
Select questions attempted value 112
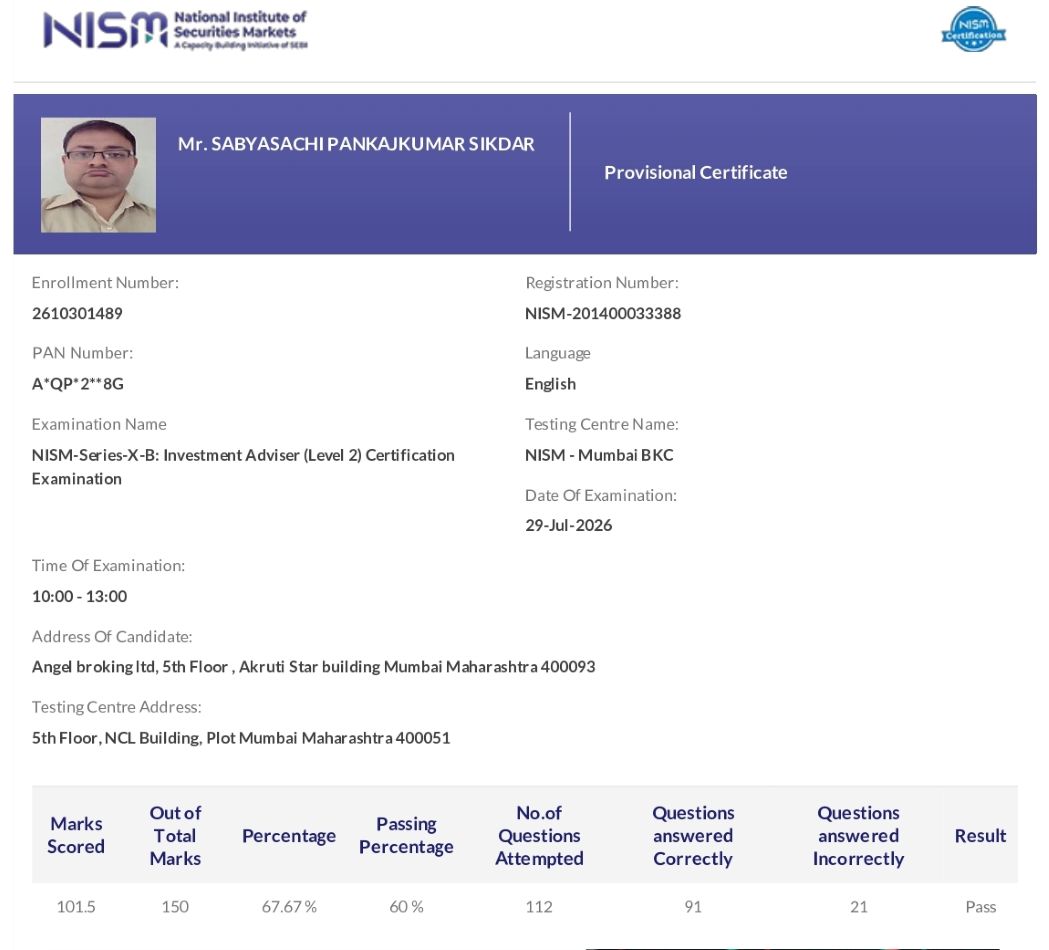(539, 907)
